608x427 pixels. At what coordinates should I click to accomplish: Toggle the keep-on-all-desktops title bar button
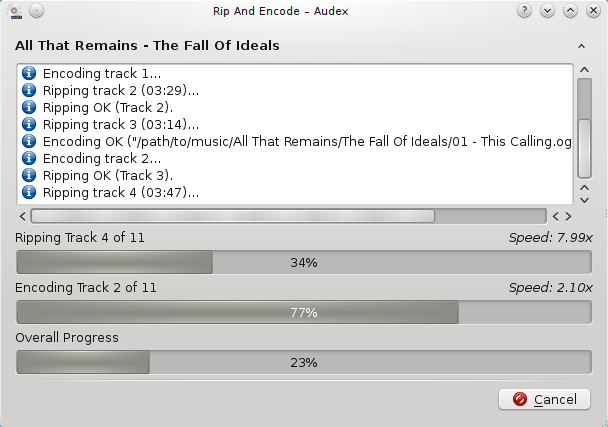(36, 10)
